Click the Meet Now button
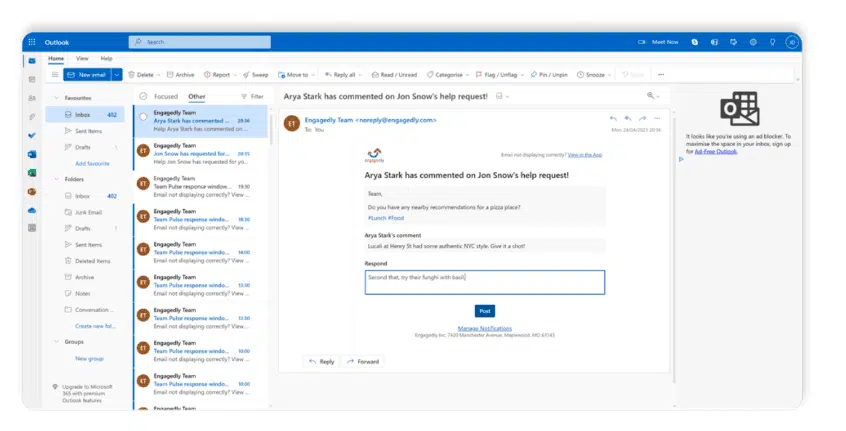 [658, 42]
